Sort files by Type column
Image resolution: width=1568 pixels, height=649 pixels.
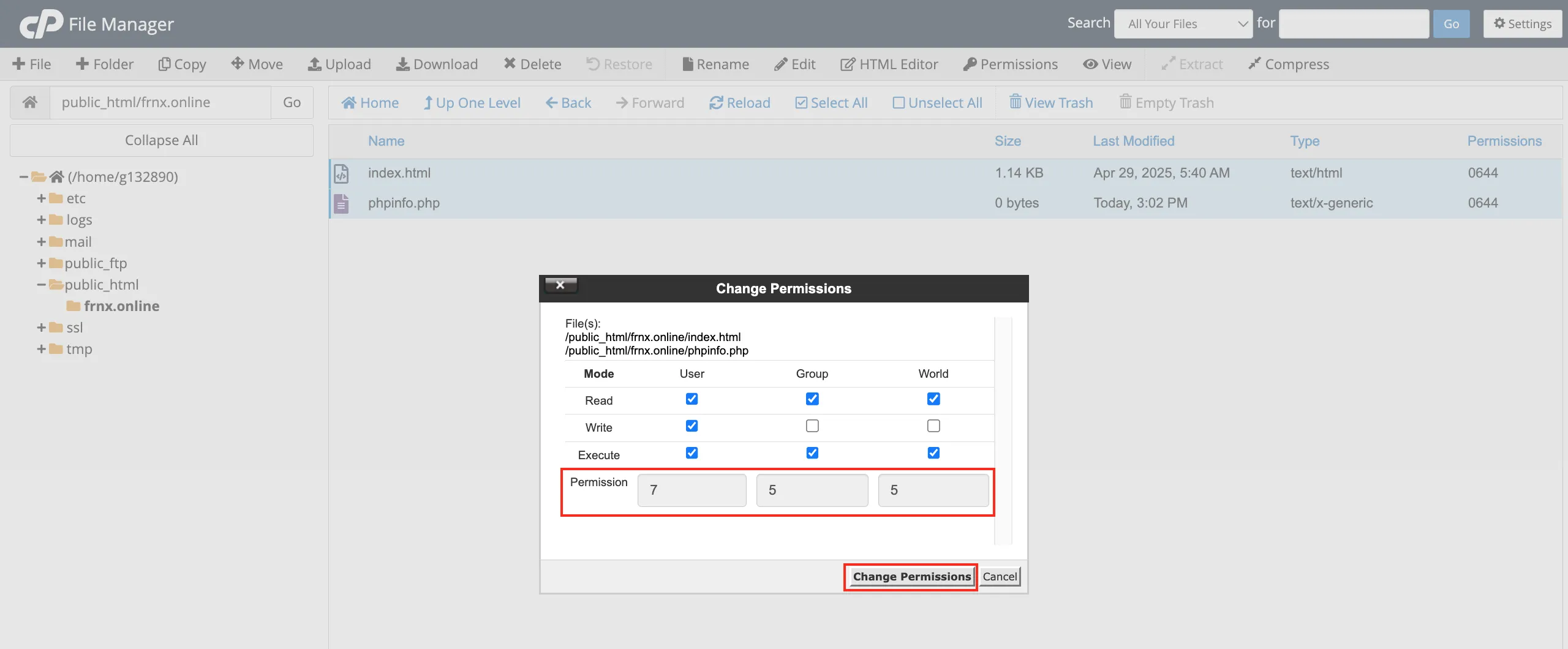(x=1305, y=141)
